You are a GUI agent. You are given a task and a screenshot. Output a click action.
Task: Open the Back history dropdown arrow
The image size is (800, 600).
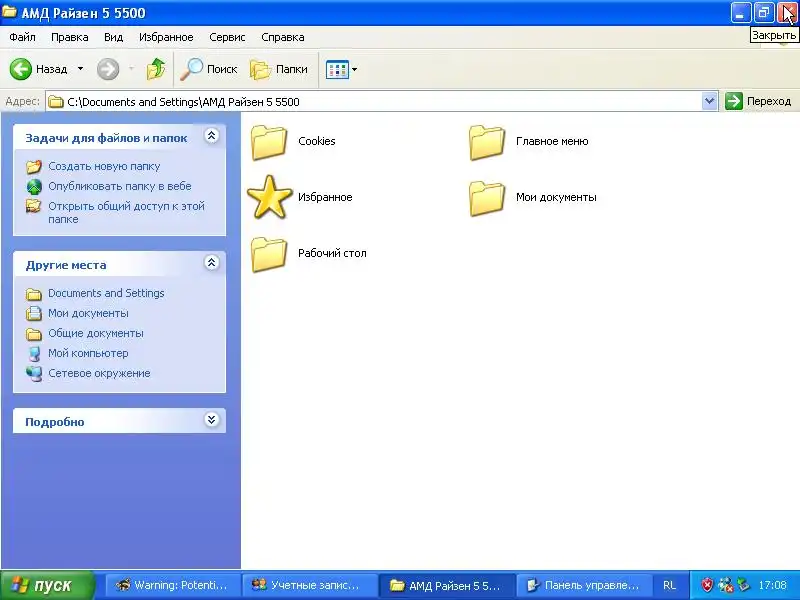(x=80, y=68)
